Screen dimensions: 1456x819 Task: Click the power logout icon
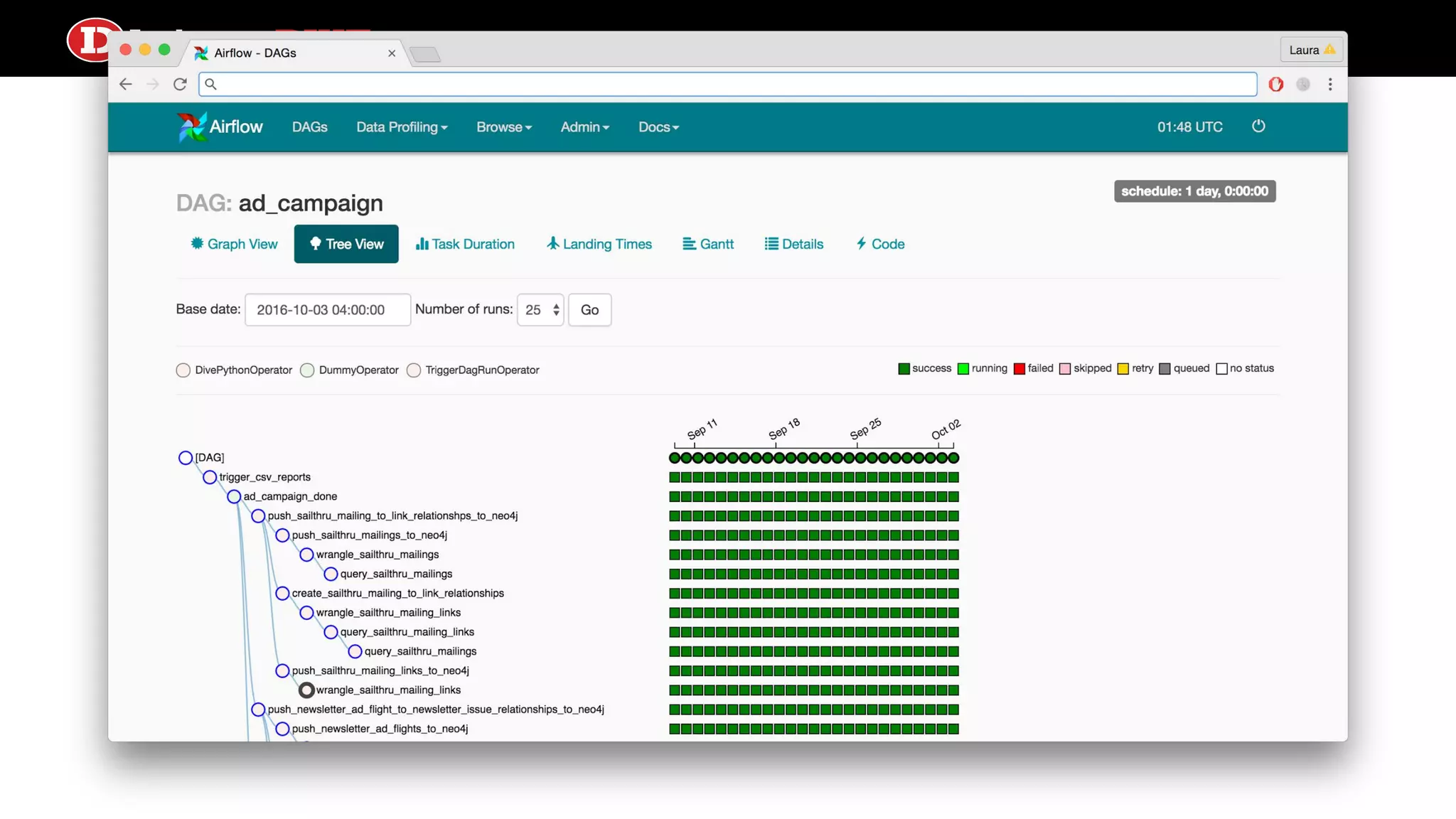(x=1258, y=127)
